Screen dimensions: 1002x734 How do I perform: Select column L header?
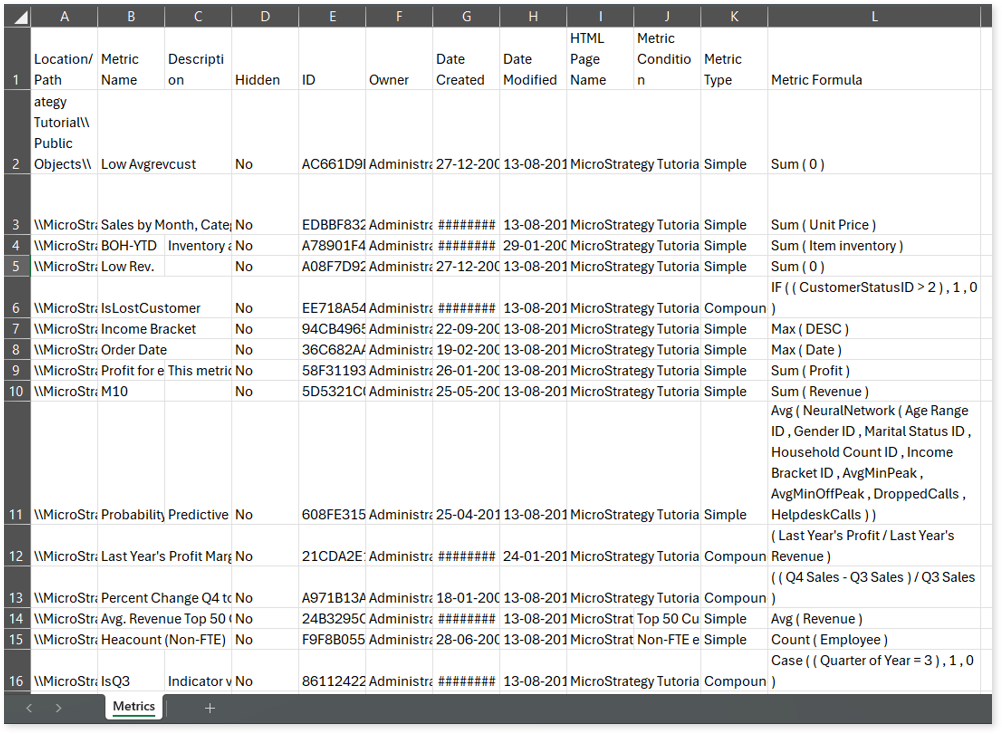tap(874, 17)
